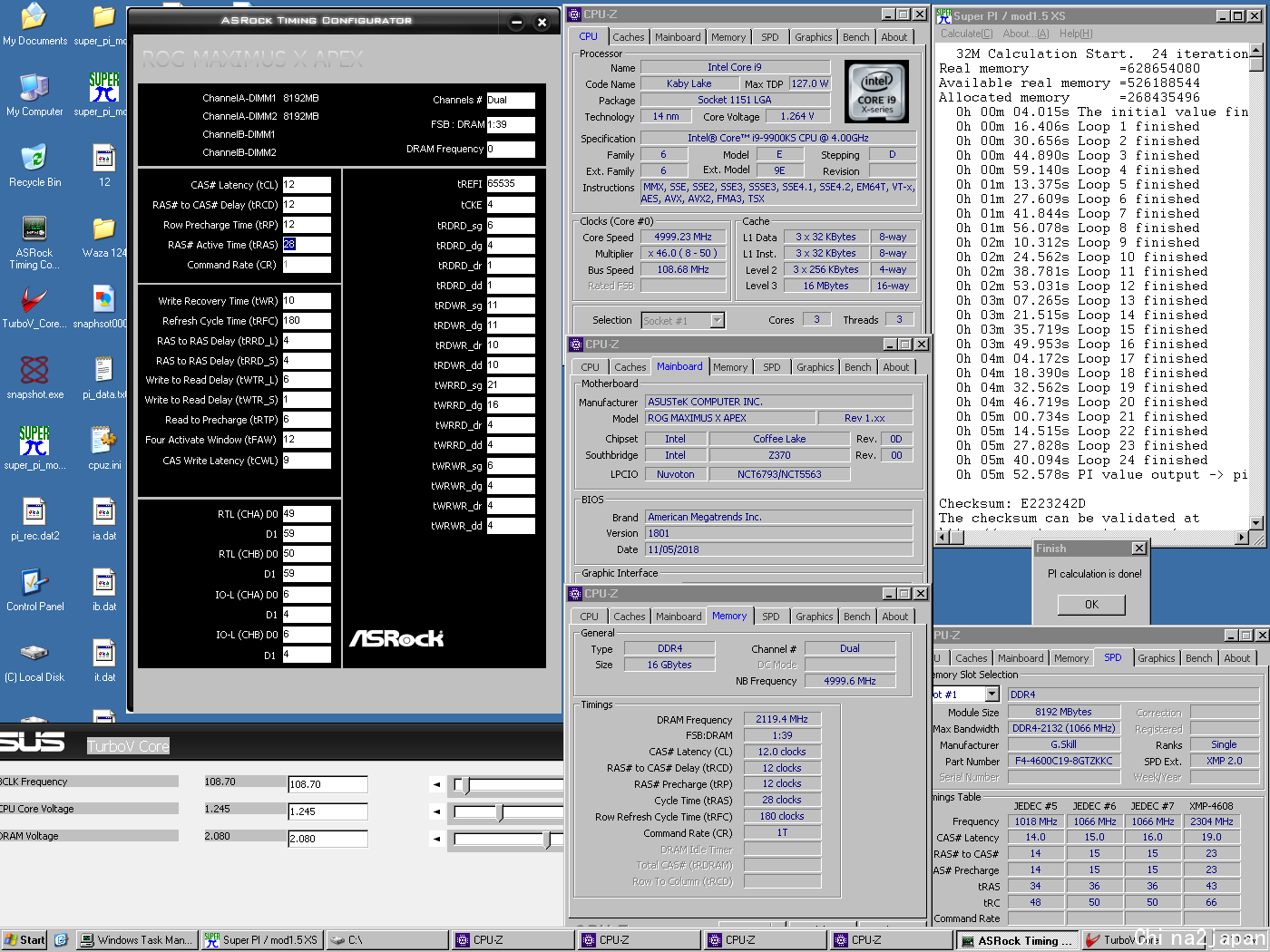Screen dimensions: 1270x952
Task: Open the Socket #1 selection dropdown
Action: coord(718,320)
